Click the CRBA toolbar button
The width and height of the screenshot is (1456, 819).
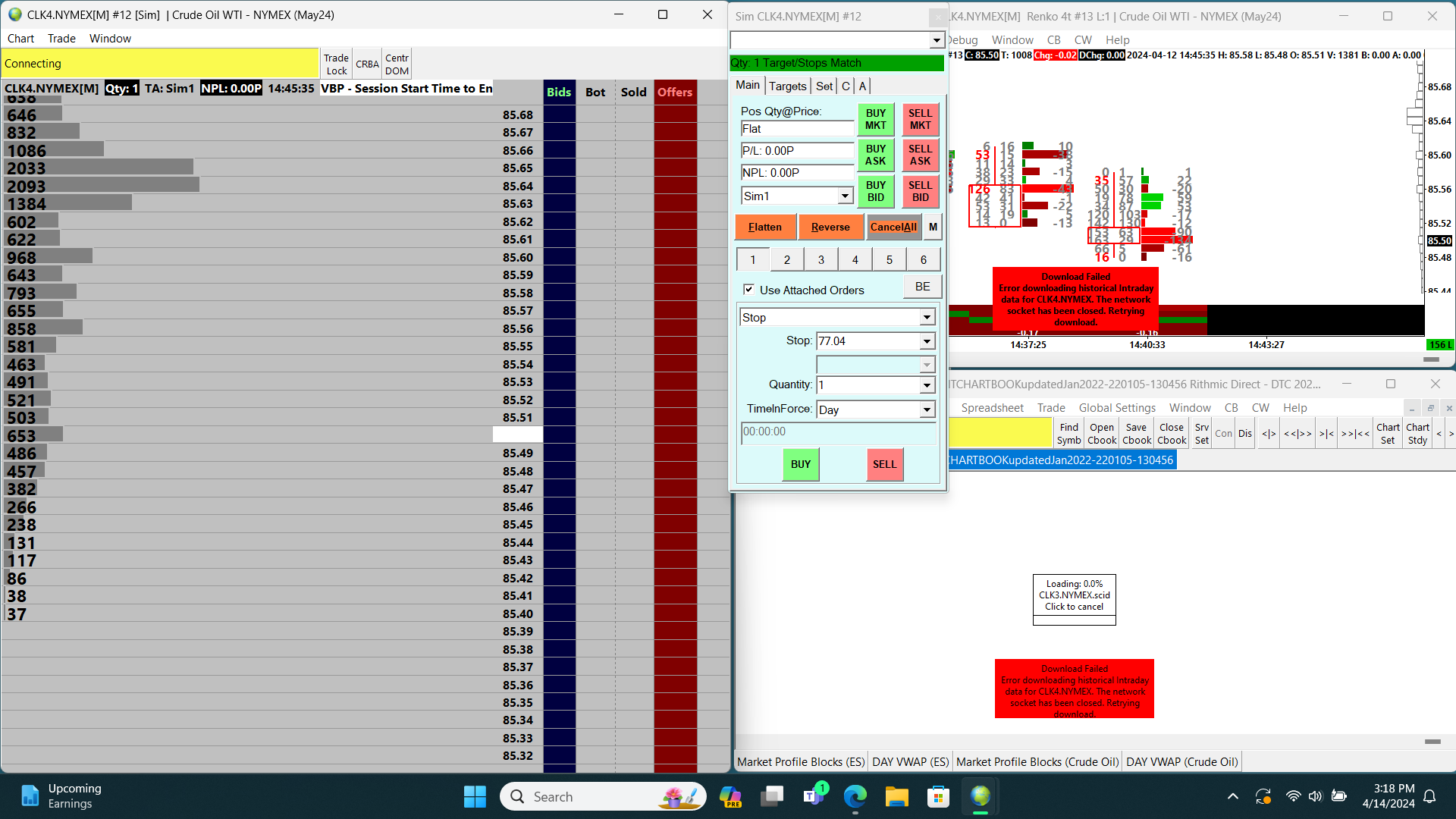(x=367, y=64)
